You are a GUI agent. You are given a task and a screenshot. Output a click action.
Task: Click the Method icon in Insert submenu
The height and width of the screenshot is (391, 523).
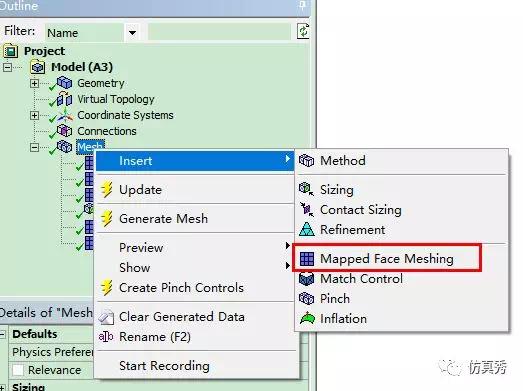point(306,161)
